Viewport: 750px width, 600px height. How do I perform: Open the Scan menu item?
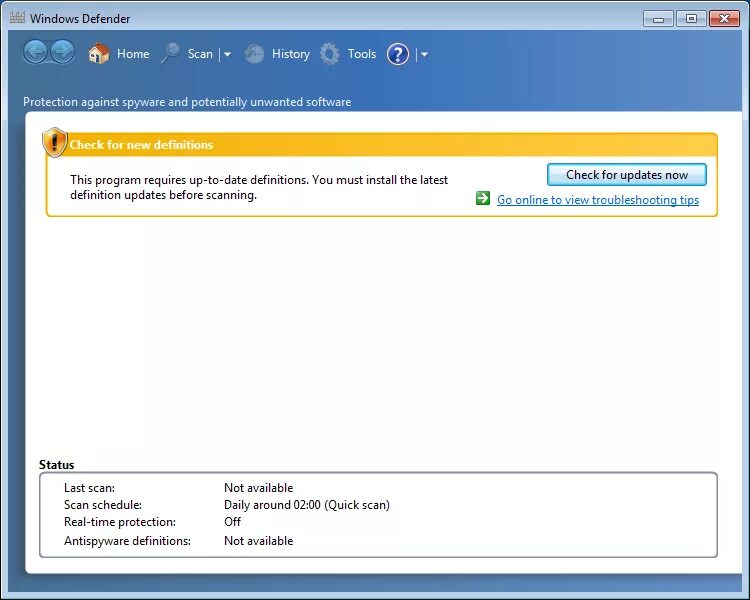click(x=200, y=54)
